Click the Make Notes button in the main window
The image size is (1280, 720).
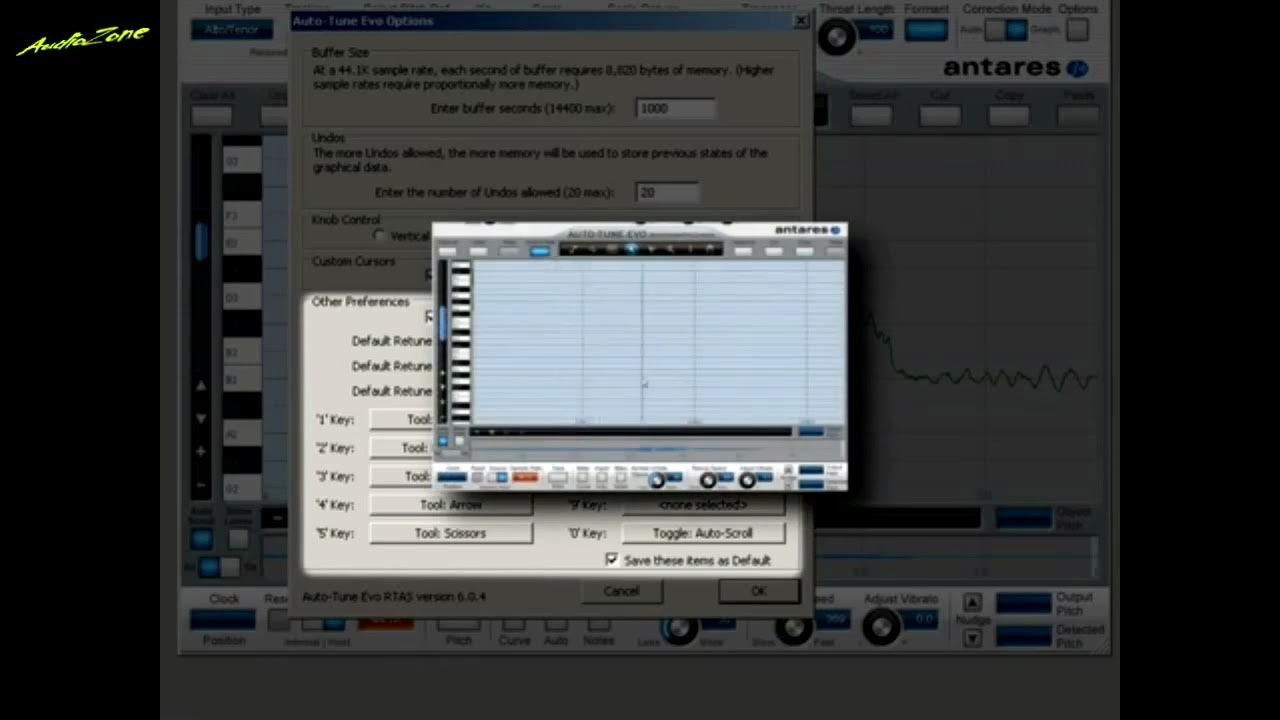click(598, 625)
